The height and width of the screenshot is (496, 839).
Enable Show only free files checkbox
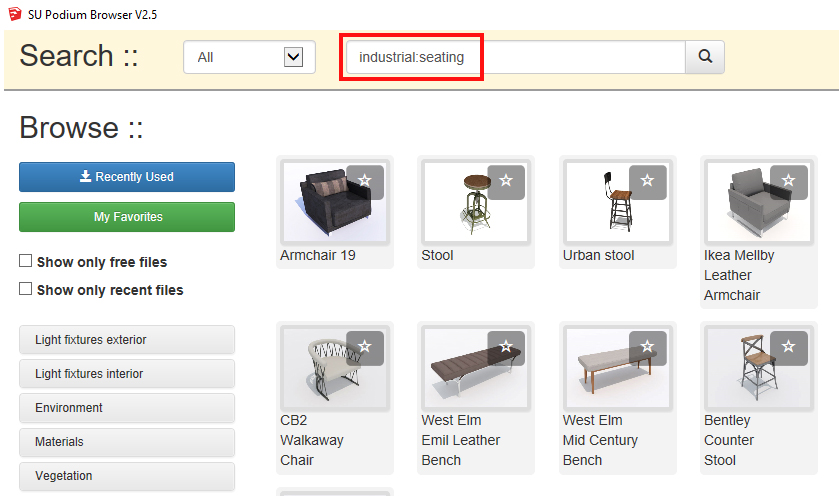click(25, 261)
